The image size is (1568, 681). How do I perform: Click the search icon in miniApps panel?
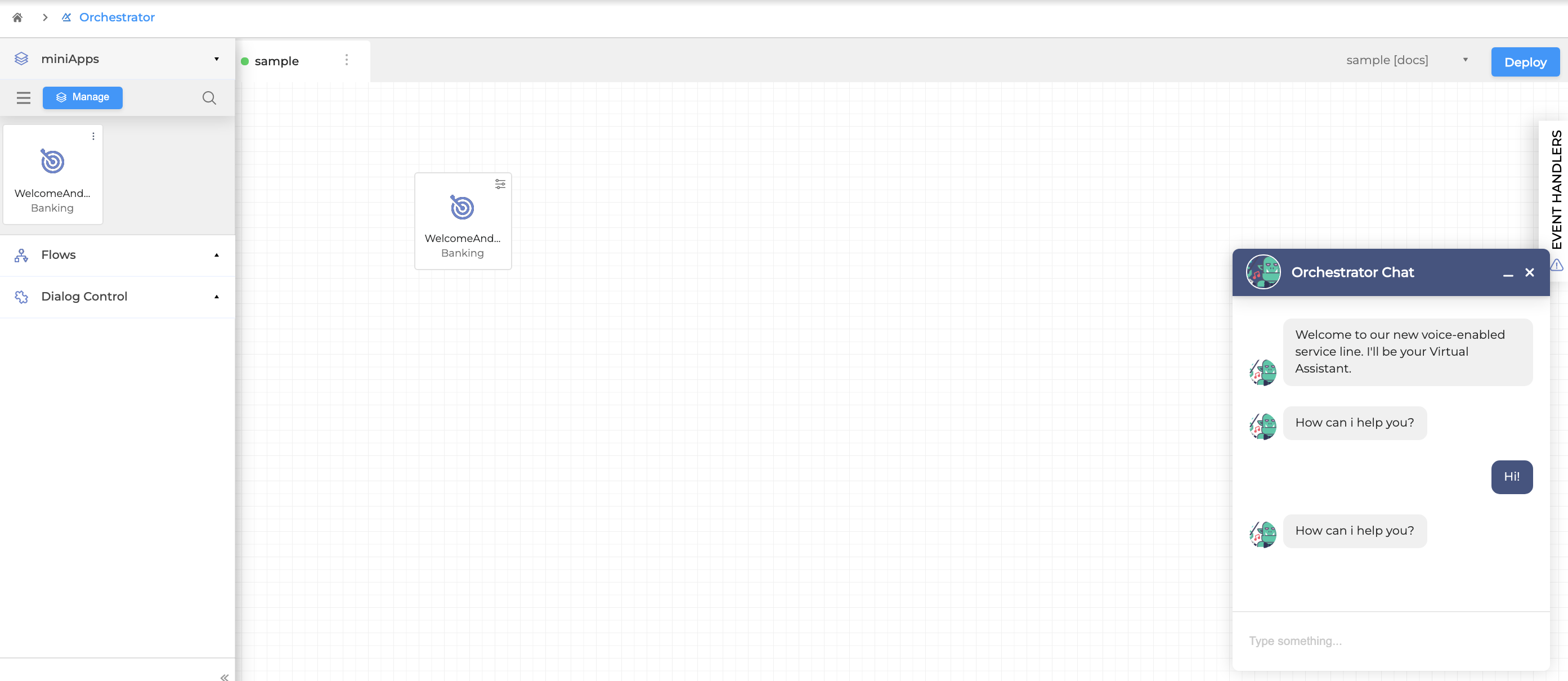pyautogui.click(x=209, y=97)
